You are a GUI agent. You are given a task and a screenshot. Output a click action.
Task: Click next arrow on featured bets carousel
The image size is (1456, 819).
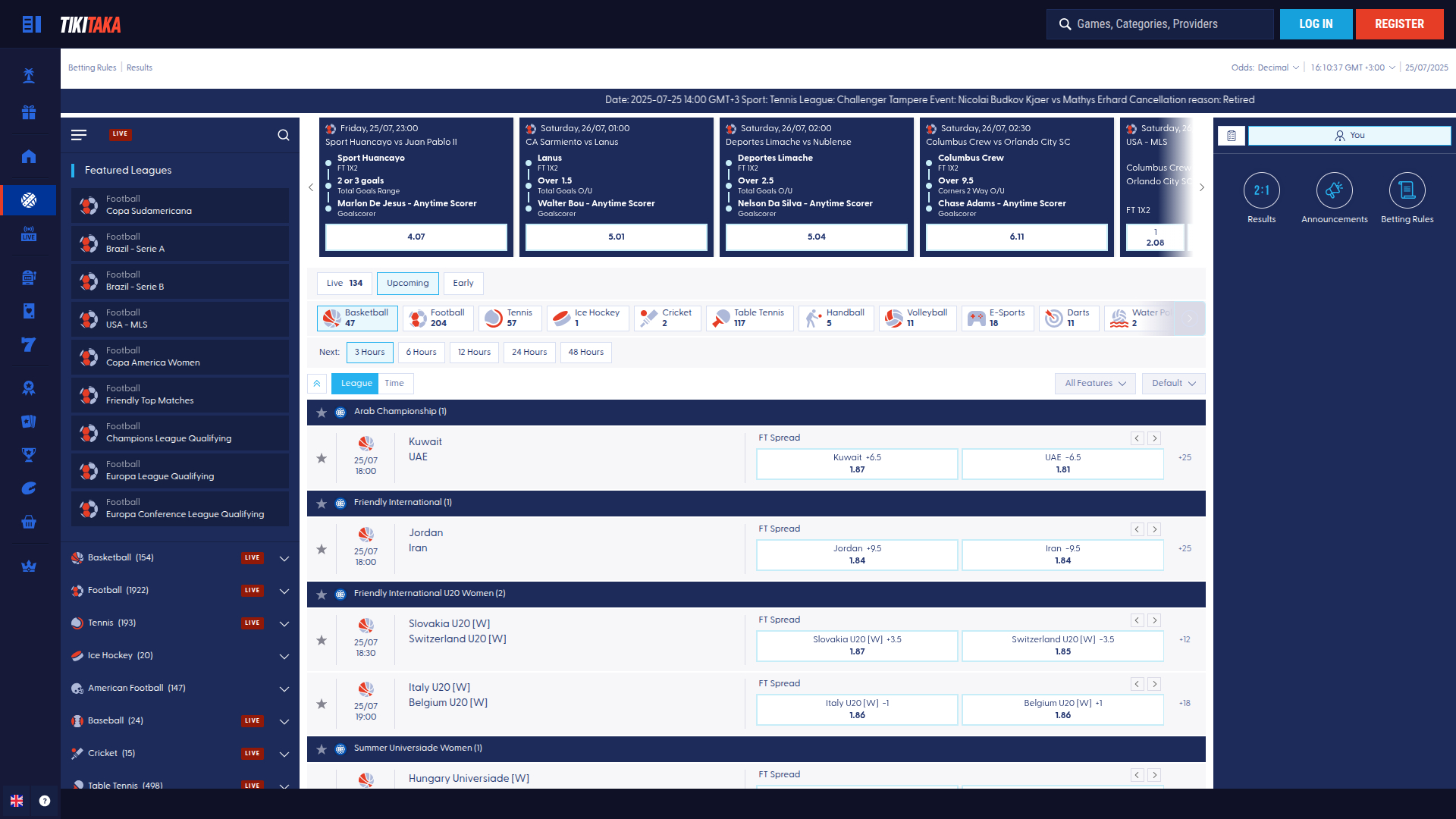(x=1202, y=187)
